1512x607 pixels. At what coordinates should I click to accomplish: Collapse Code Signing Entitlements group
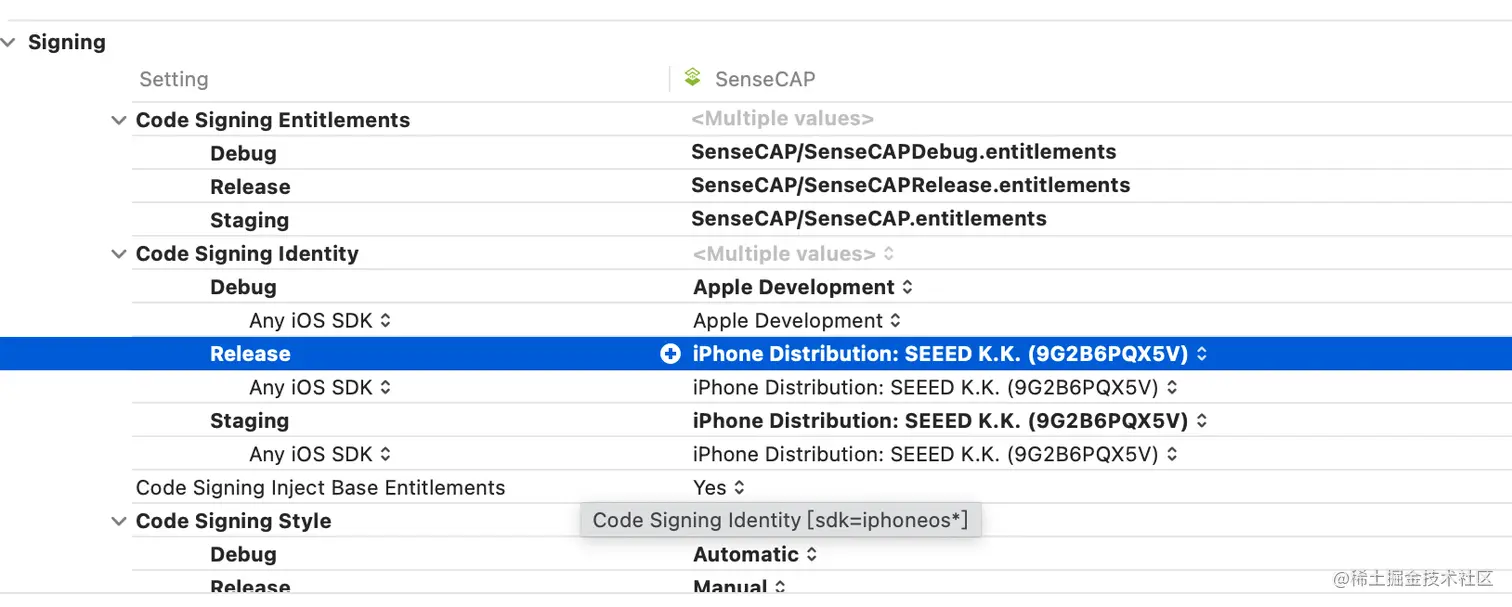tap(118, 120)
